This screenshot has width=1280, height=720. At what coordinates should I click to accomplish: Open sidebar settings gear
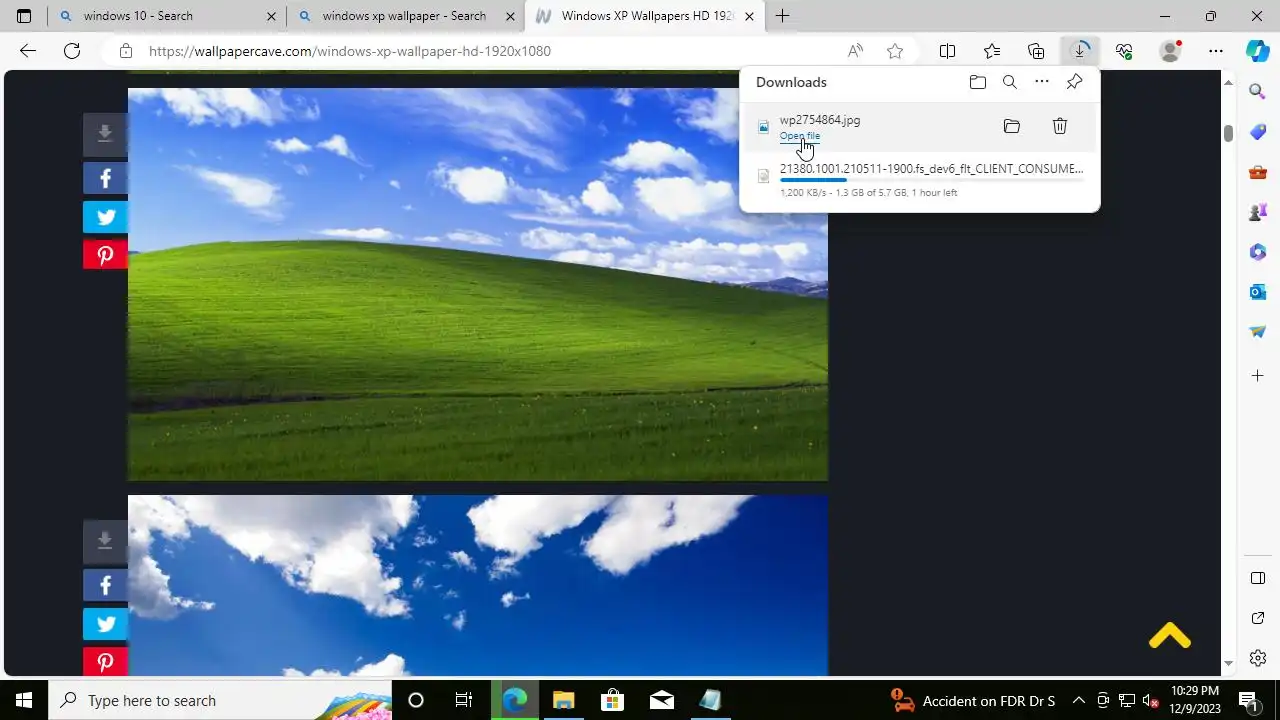pos(1258,658)
